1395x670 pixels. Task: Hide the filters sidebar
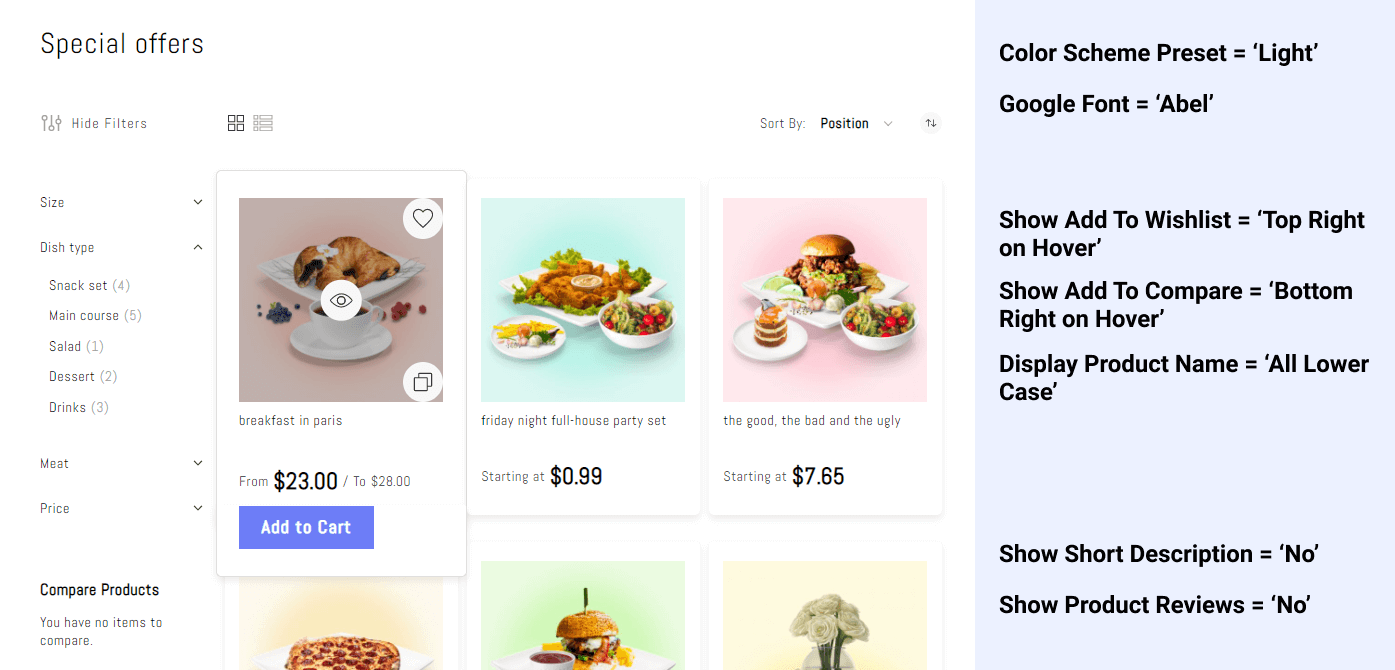coord(109,123)
